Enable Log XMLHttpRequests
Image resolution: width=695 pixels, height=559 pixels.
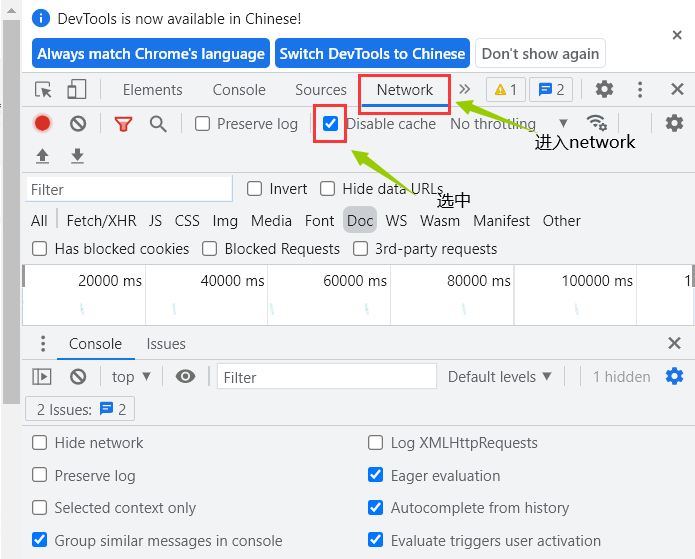coord(375,442)
